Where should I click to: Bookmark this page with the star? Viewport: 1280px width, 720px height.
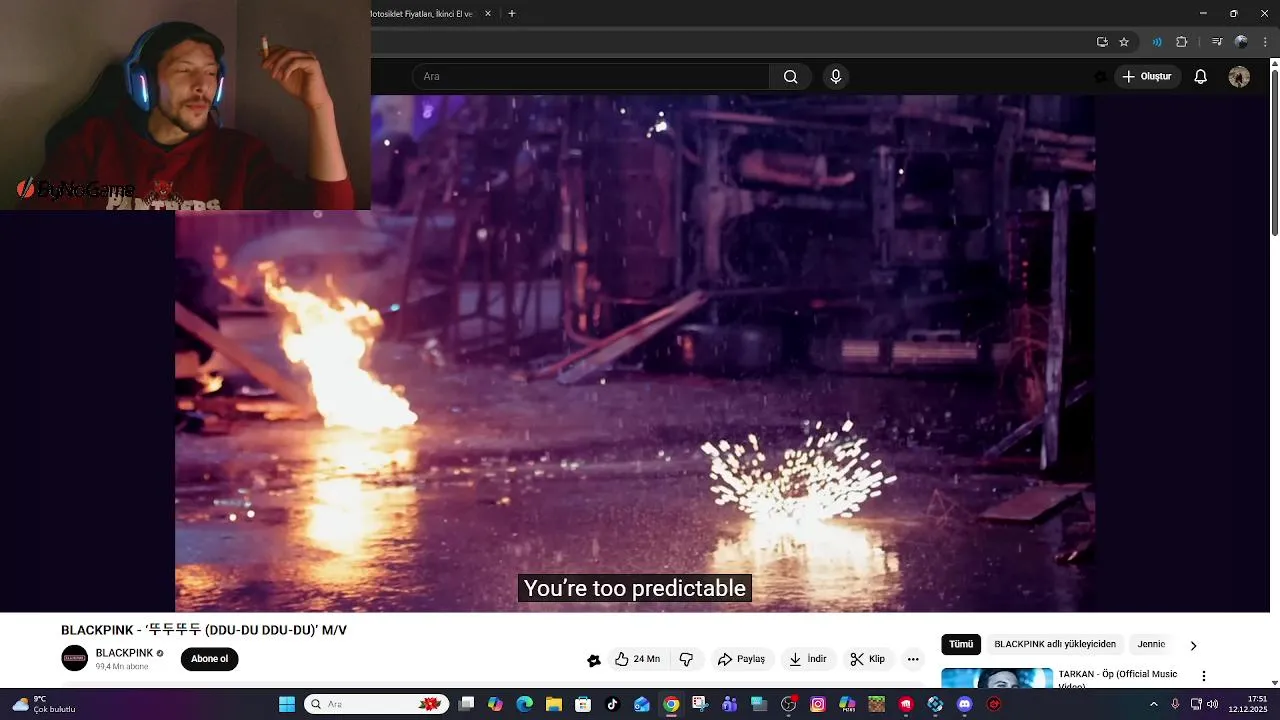click(1124, 42)
